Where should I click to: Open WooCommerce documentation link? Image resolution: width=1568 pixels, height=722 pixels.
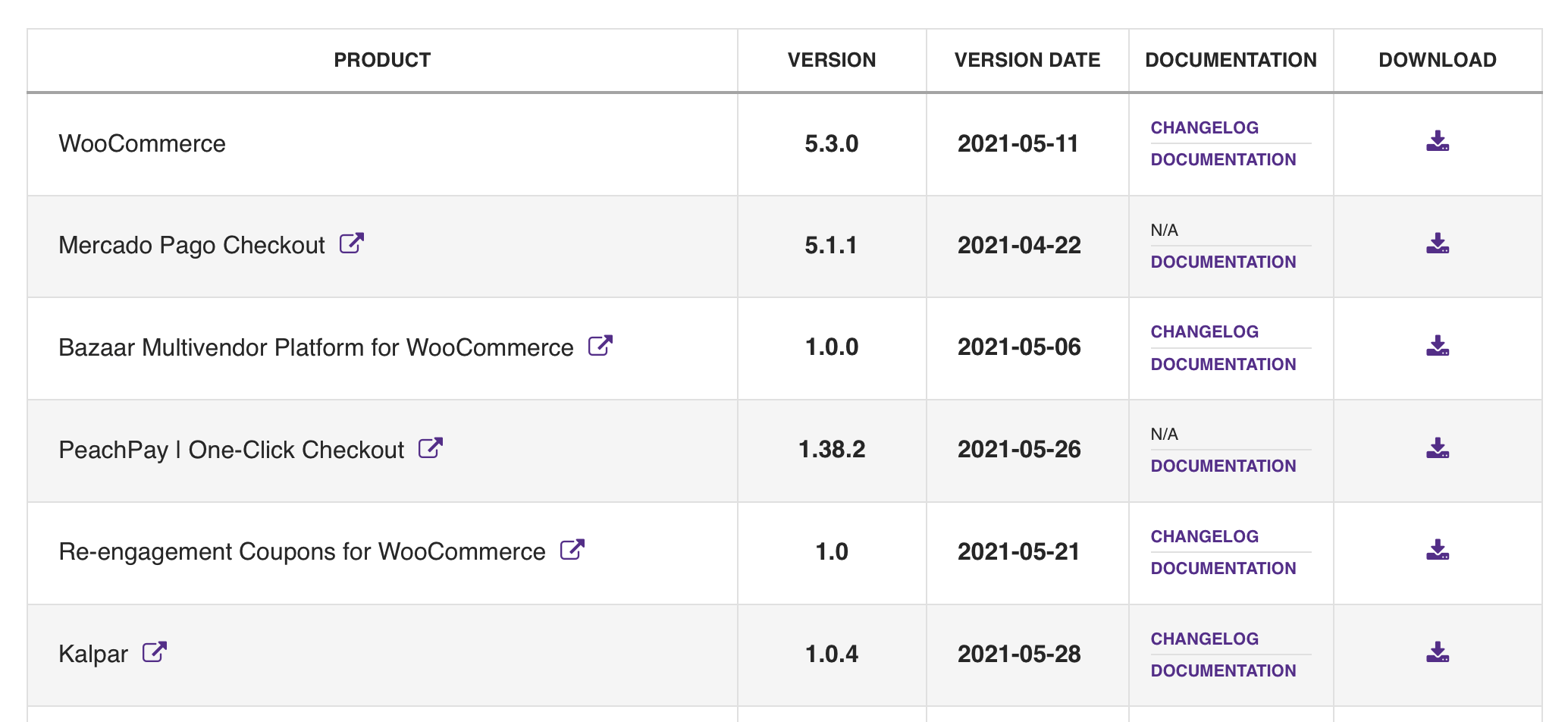point(1223,159)
